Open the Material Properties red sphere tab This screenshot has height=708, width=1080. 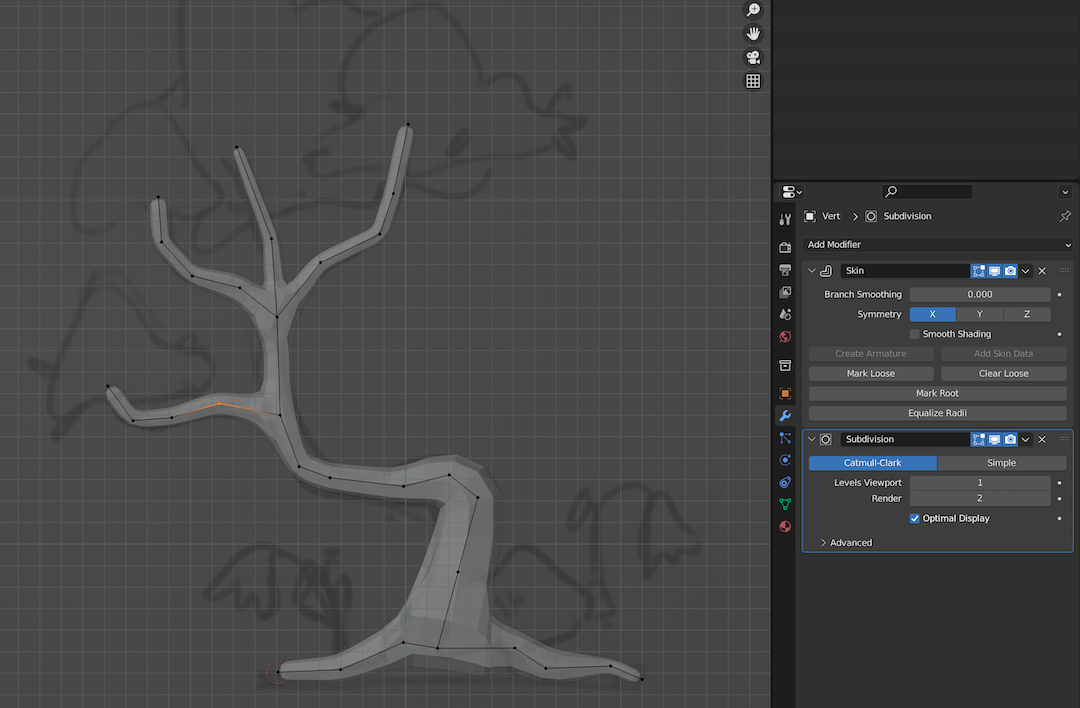[785, 525]
